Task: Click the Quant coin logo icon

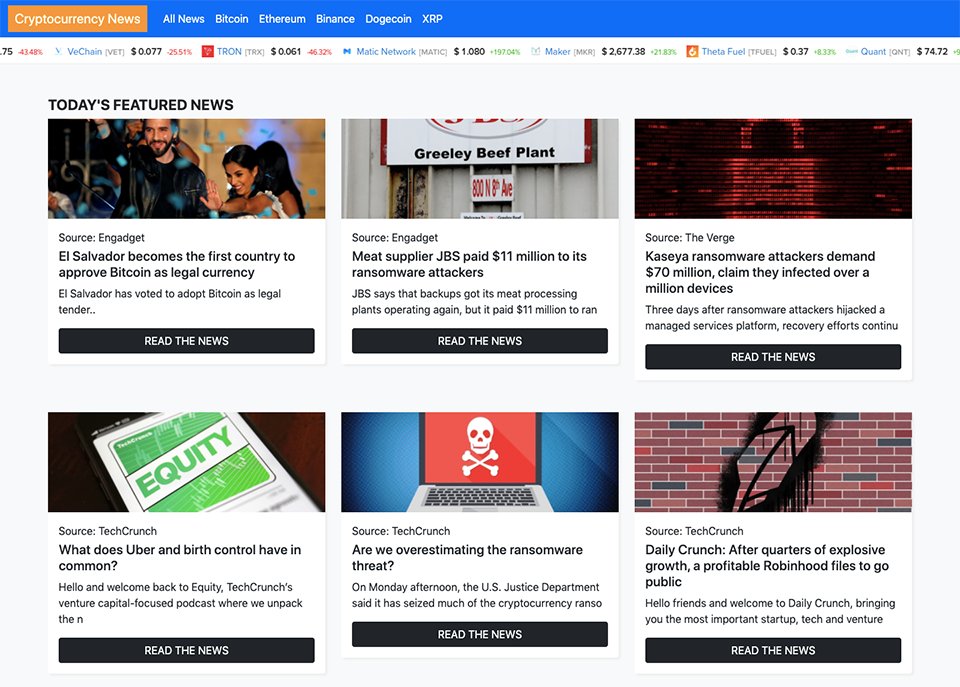Action: click(x=851, y=51)
